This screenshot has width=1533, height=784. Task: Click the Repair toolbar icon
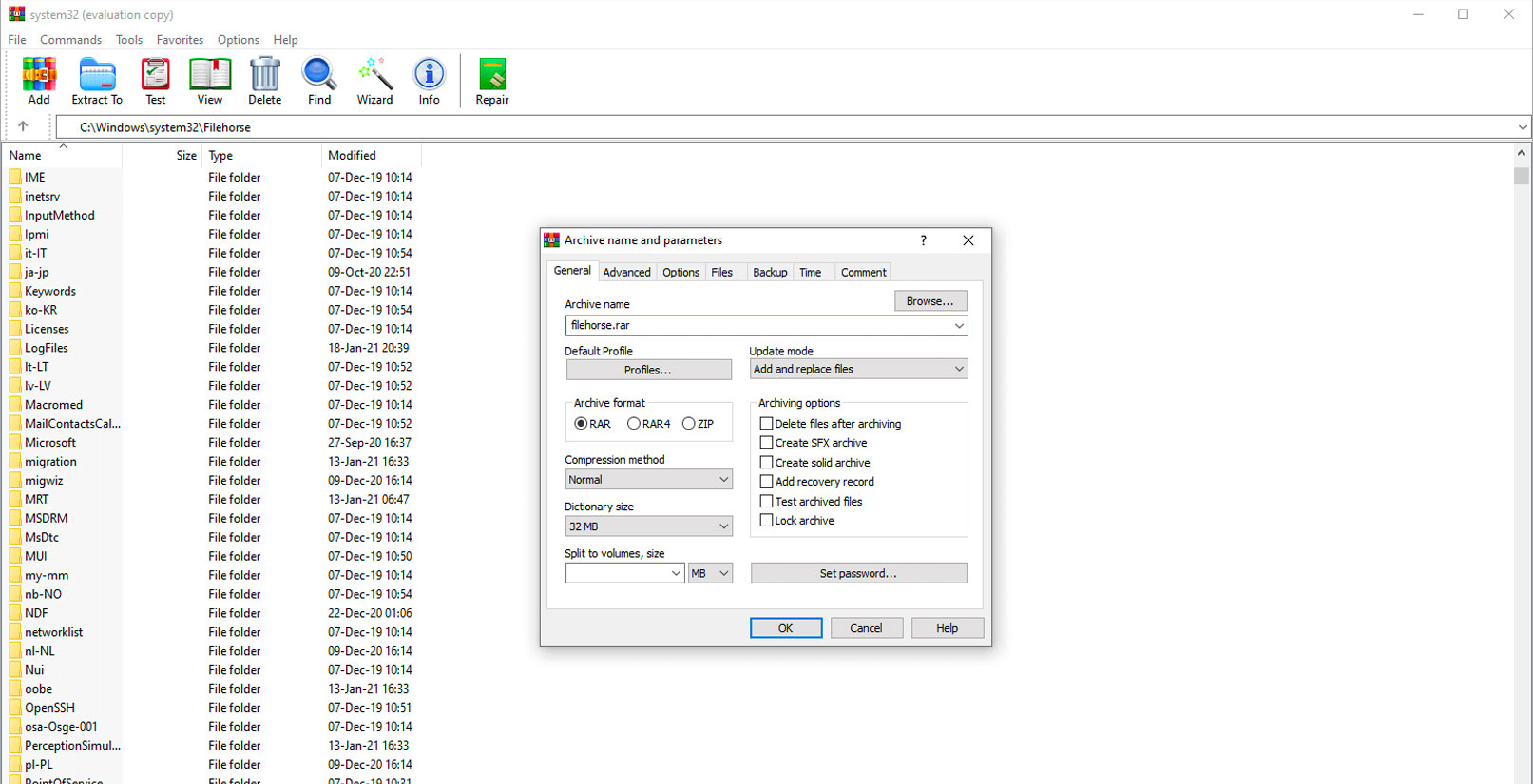click(x=492, y=75)
